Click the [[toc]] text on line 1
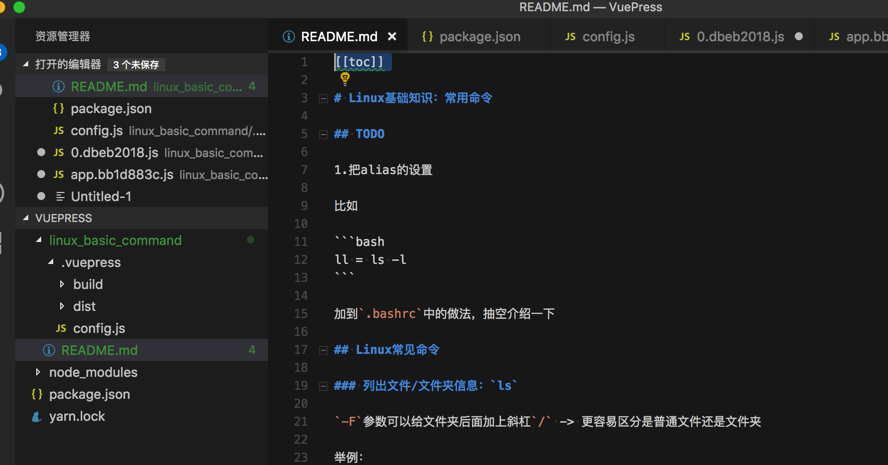Viewport: 888px width, 465px height. 359,62
